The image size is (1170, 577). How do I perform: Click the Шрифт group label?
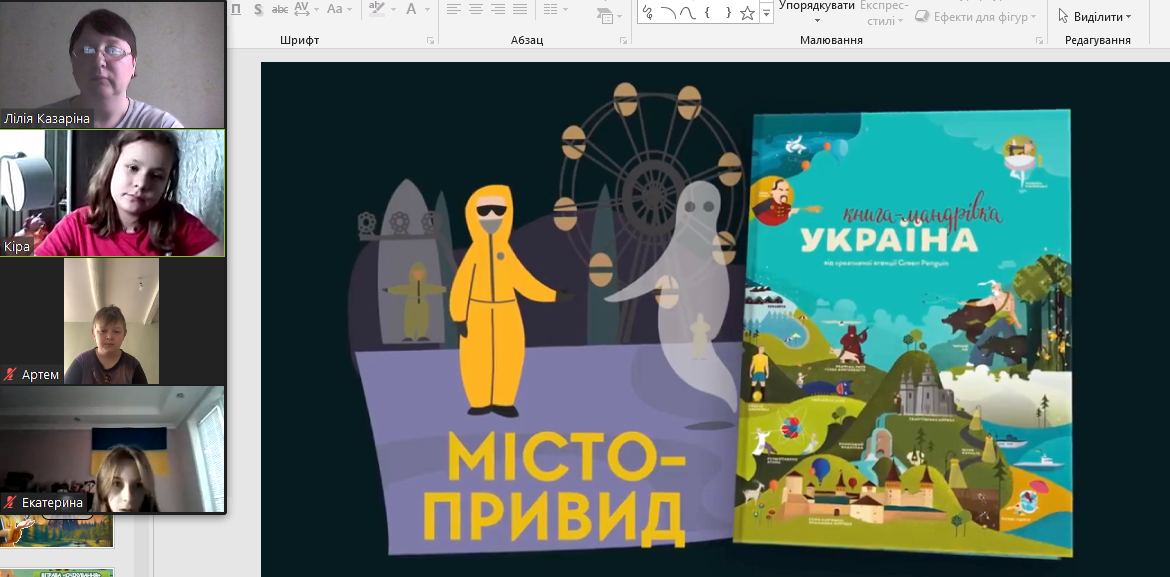point(300,40)
